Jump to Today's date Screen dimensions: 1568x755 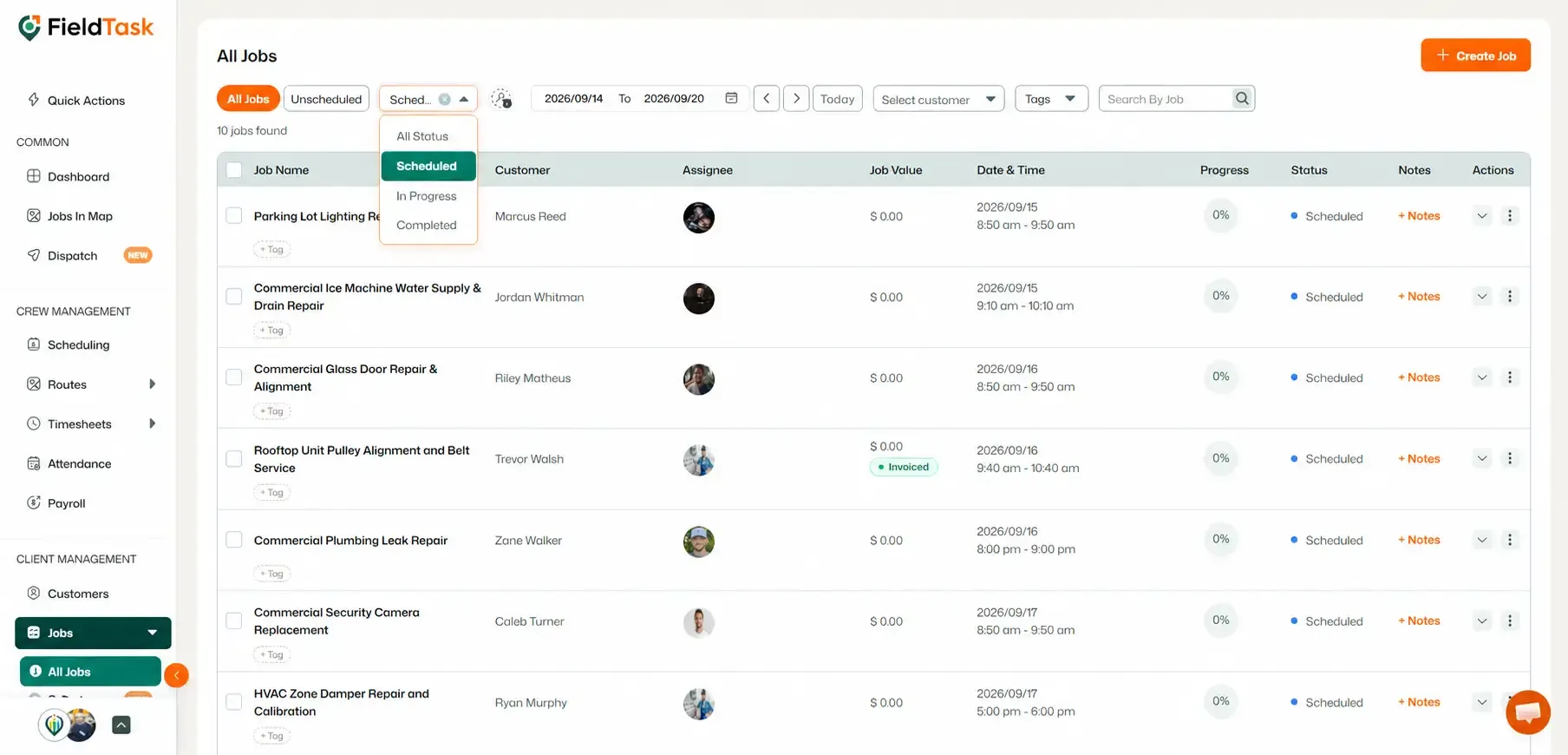838,99
